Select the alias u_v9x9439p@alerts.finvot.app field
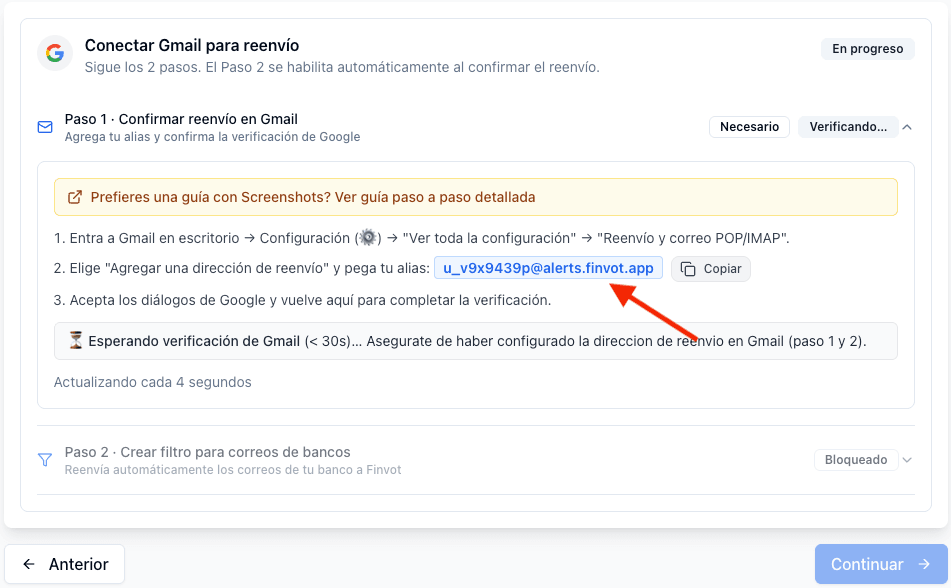This screenshot has width=951, height=588. tap(548, 268)
